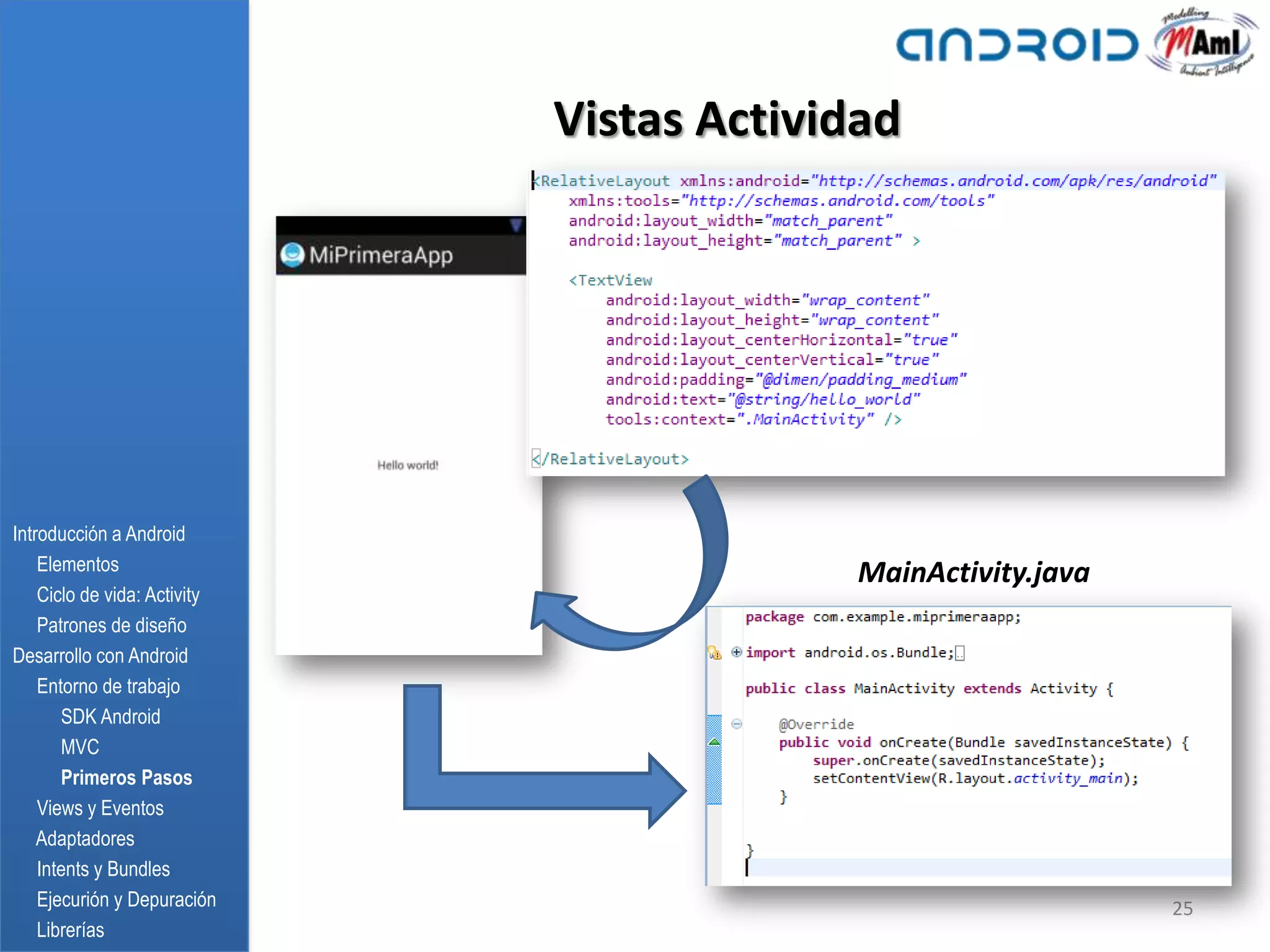This screenshot has width=1270, height=952.
Task: Click the warning marker beside the import line
Action: coord(714,652)
